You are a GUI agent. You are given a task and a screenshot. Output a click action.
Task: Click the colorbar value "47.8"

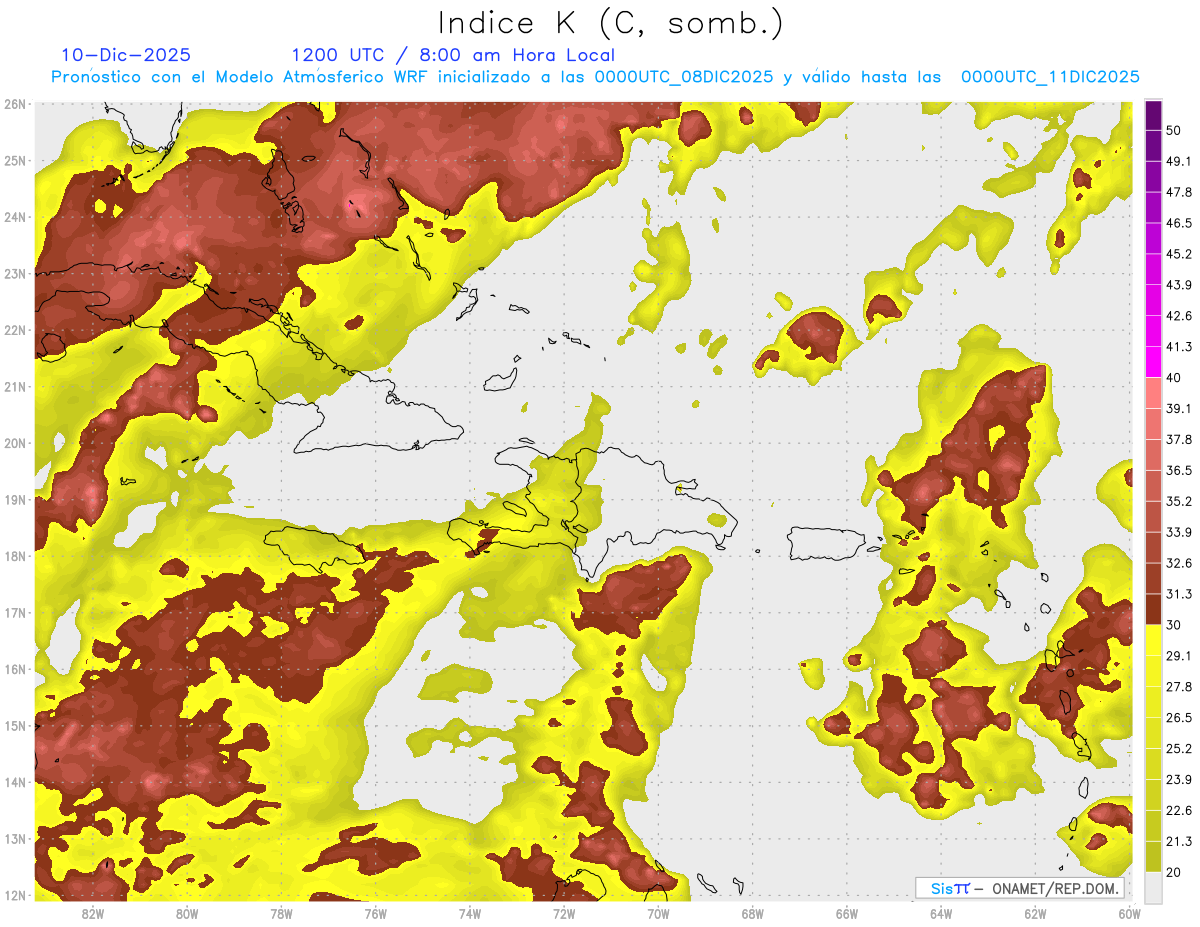1179,192
